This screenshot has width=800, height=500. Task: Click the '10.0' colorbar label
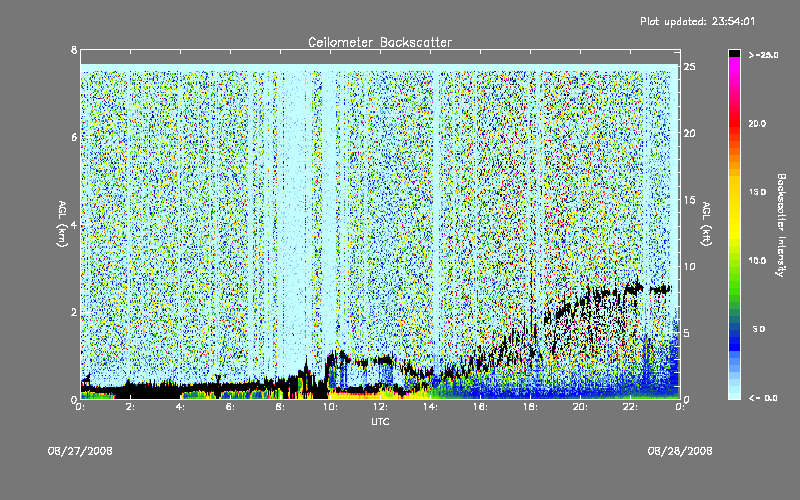pos(757,261)
